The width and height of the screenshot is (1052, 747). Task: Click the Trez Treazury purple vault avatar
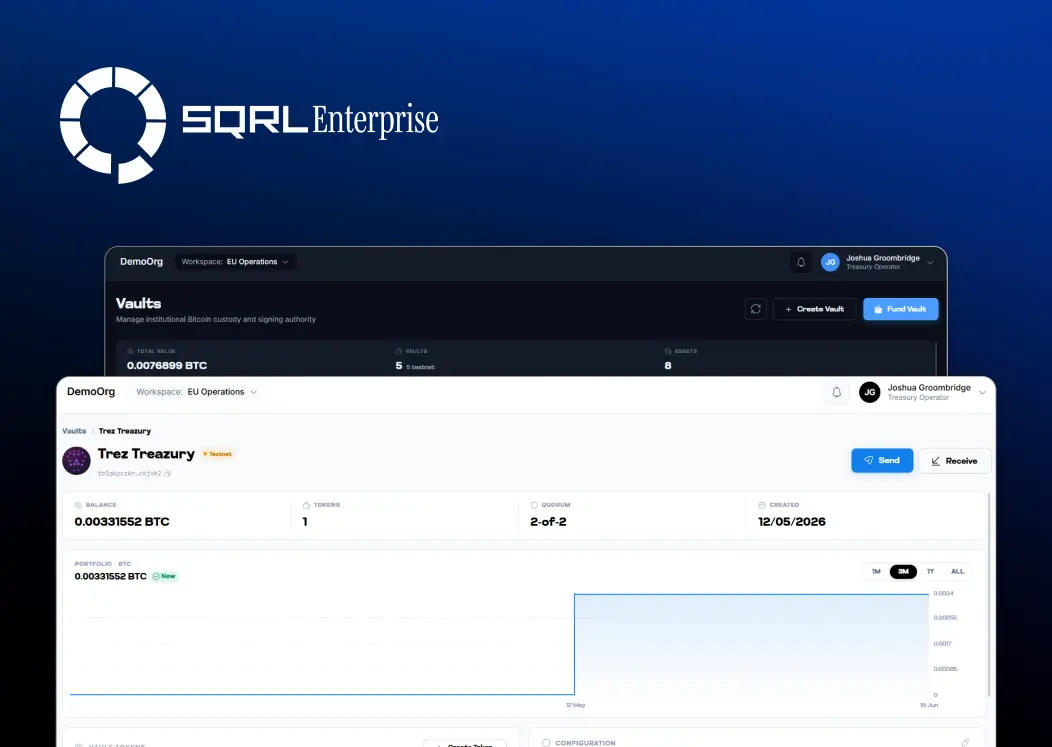[x=76, y=461]
